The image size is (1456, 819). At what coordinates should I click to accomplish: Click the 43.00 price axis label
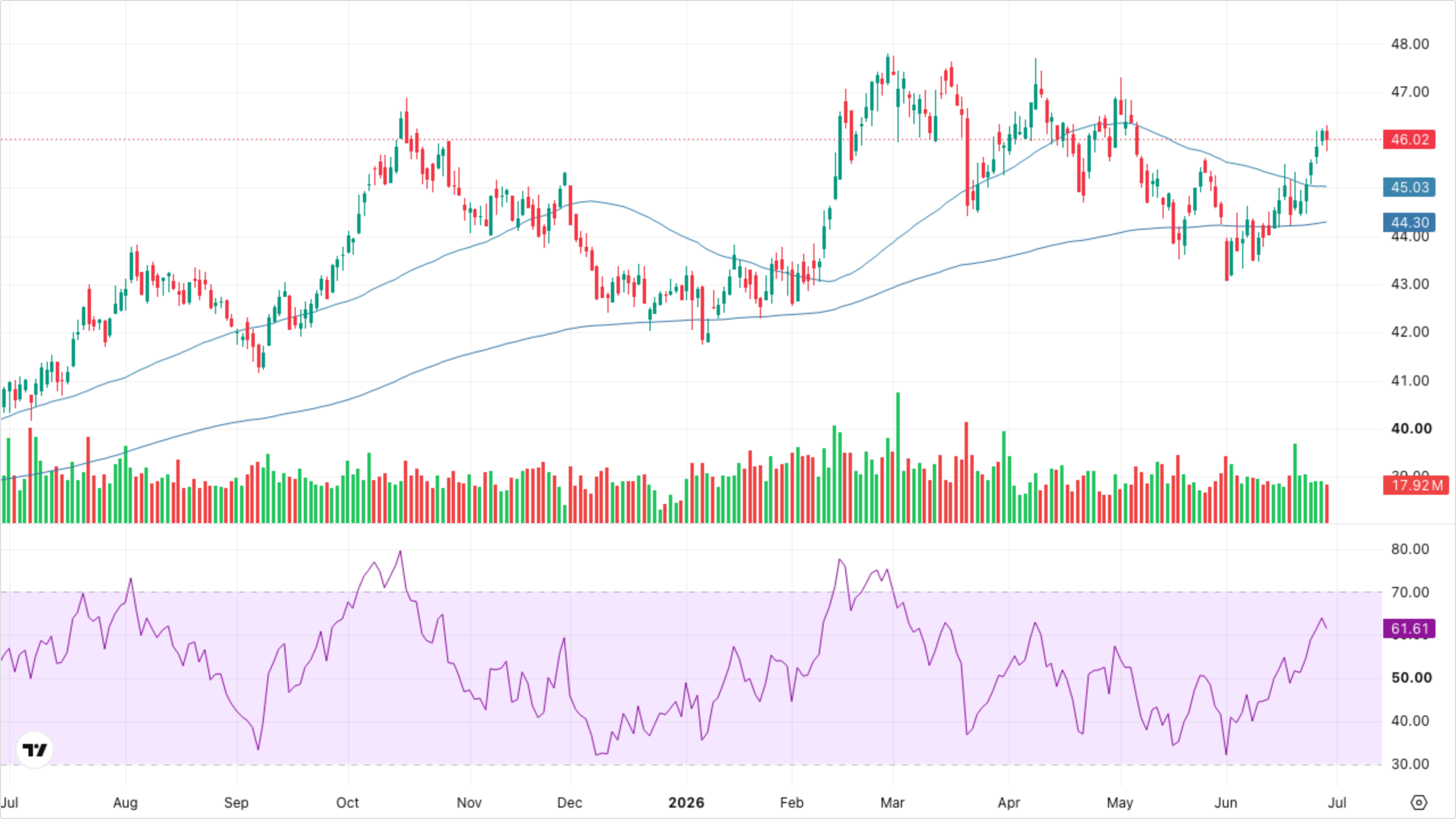[x=1410, y=284]
